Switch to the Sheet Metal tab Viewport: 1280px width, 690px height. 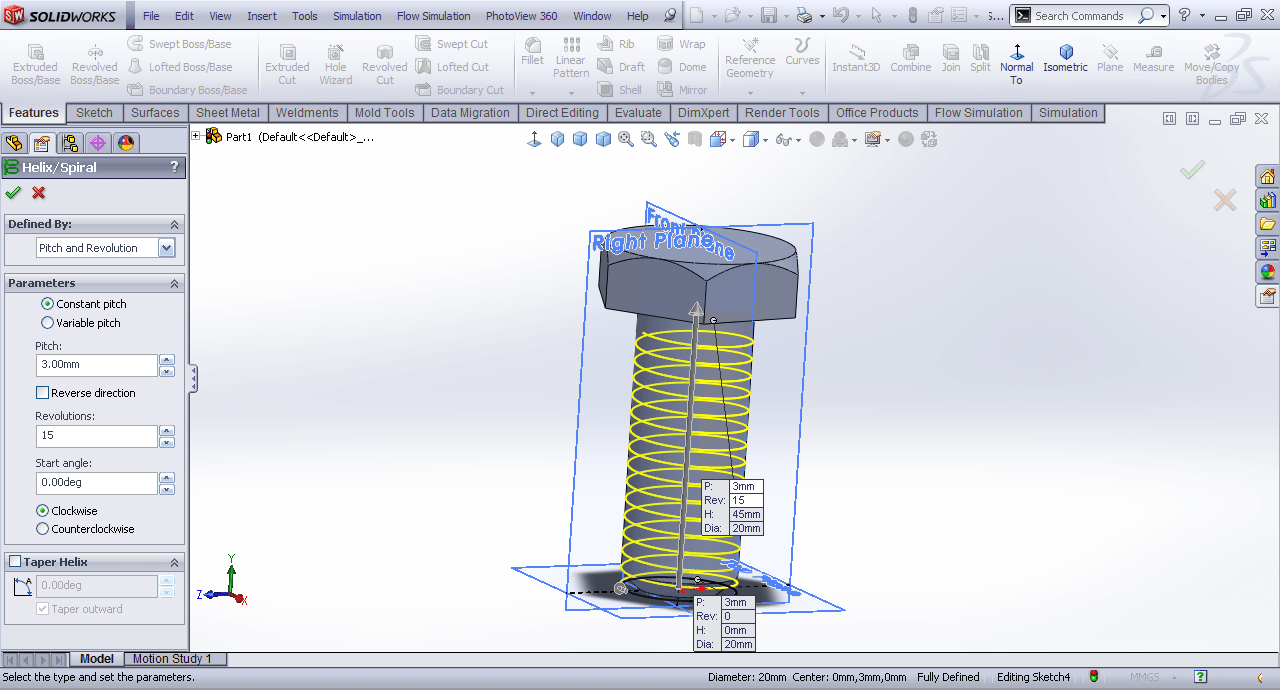tap(228, 113)
